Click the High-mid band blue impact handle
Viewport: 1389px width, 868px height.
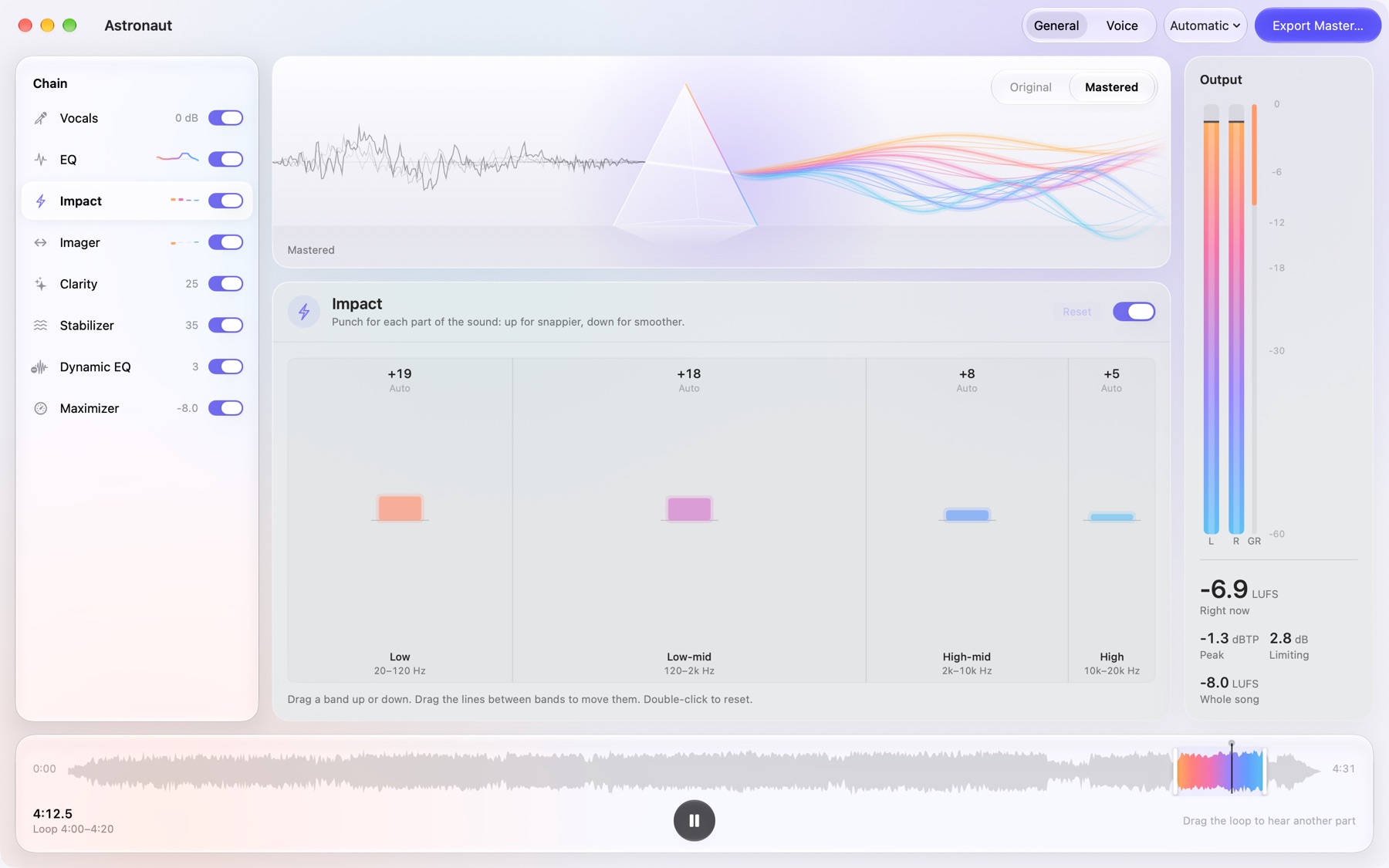tap(967, 515)
